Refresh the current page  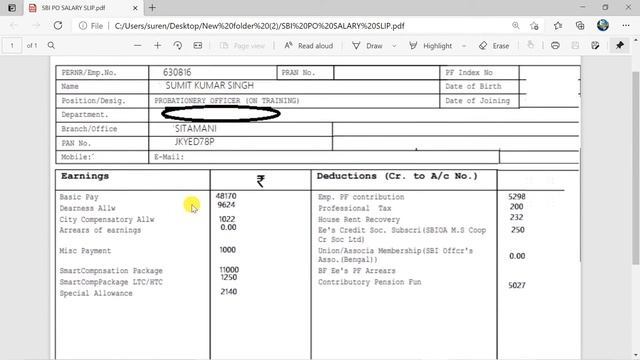pos(58,26)
